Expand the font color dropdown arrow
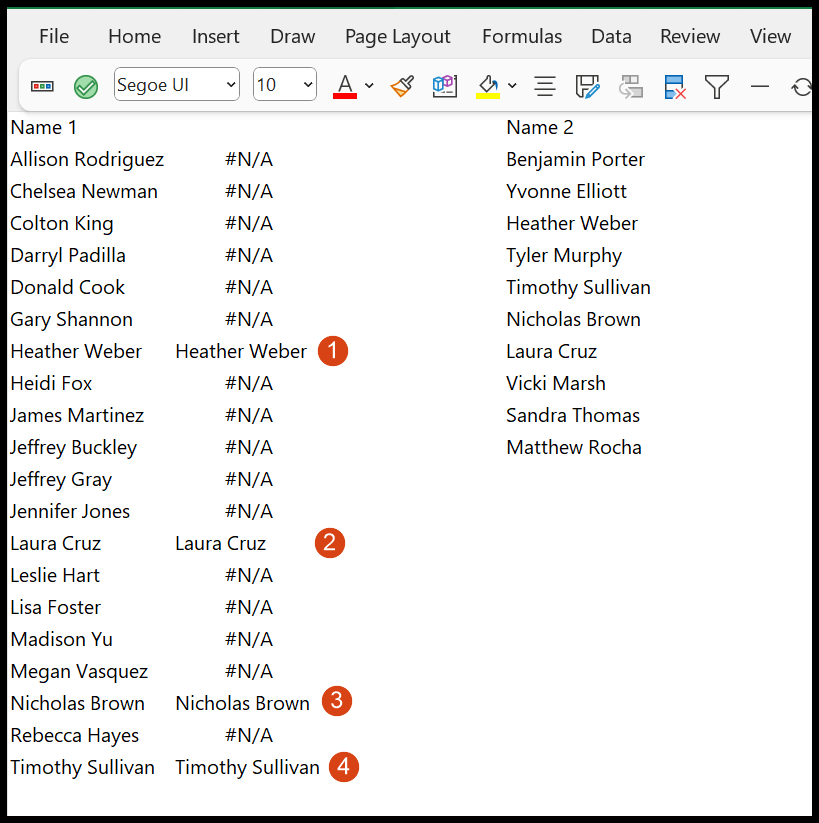This screenshot has height=823, width=819. [369, 86]
